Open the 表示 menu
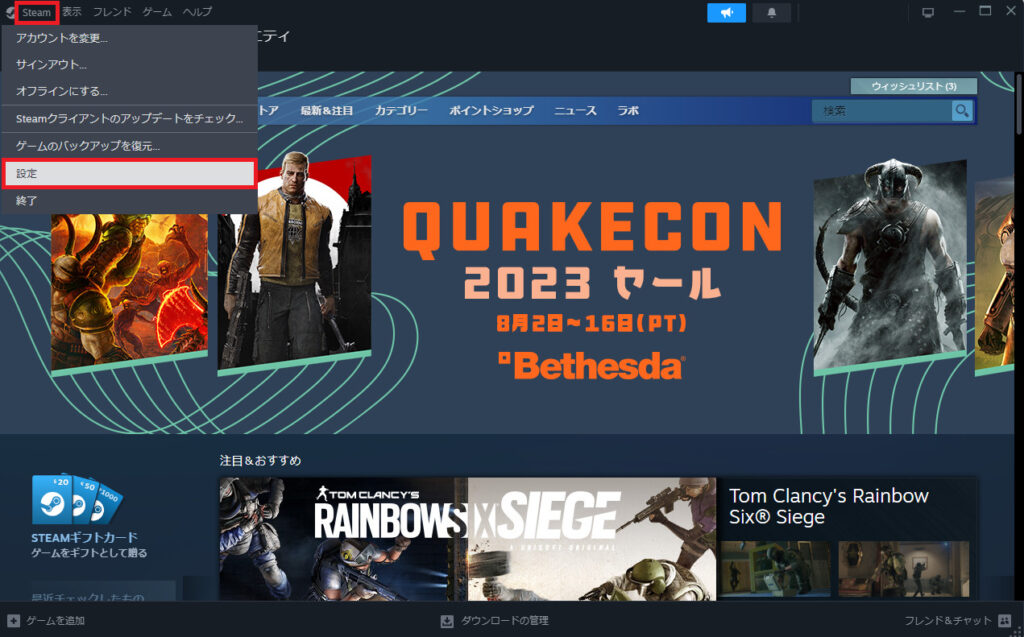The image size is (1024, 637). pyautogui.click(x=72, y=12)
